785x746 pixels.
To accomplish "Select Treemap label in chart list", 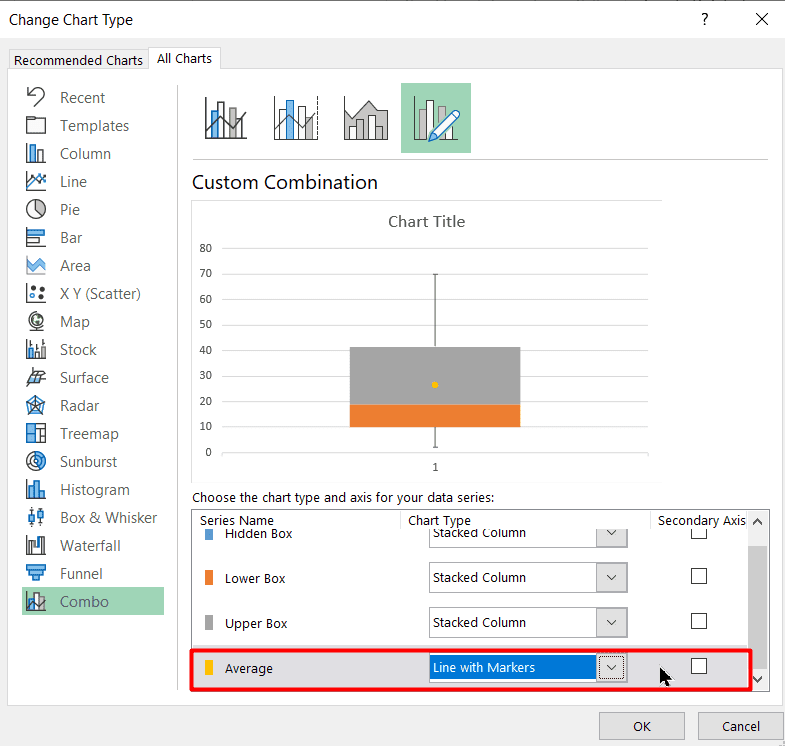I will (x=89, y=434).
